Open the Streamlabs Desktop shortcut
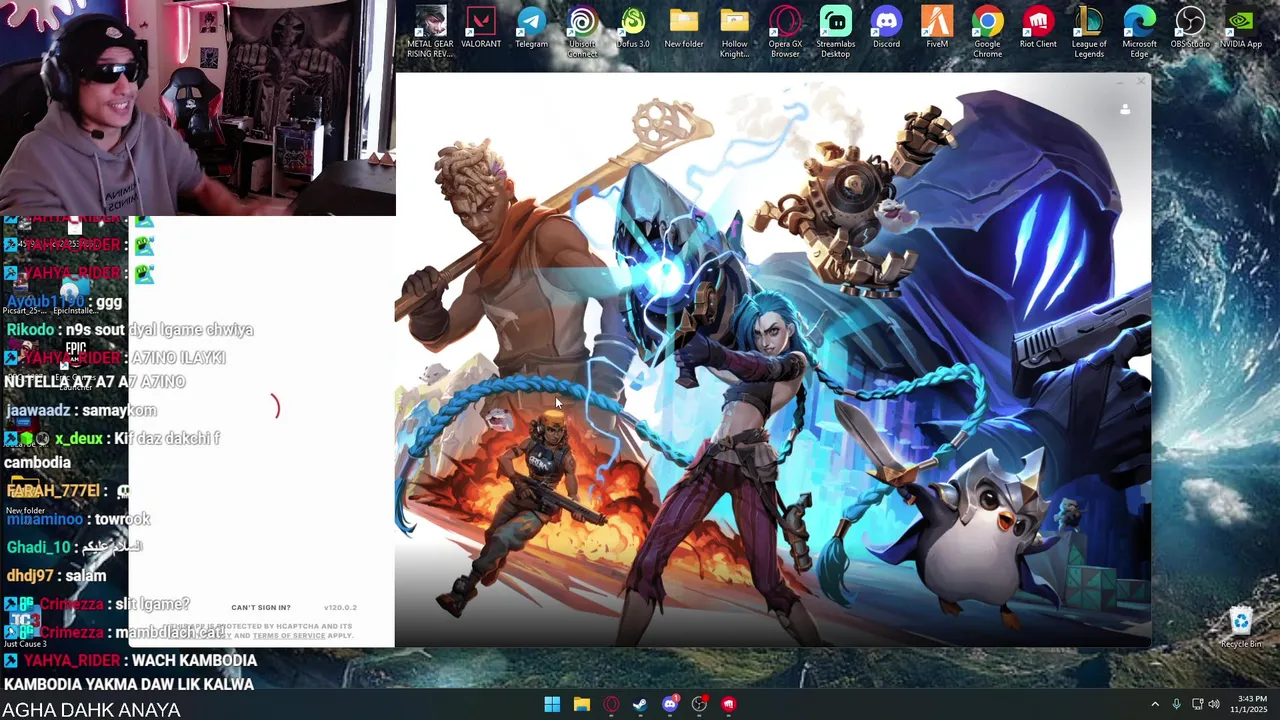Viewport: 1280px width, 720px height. (x=835, y=32)
